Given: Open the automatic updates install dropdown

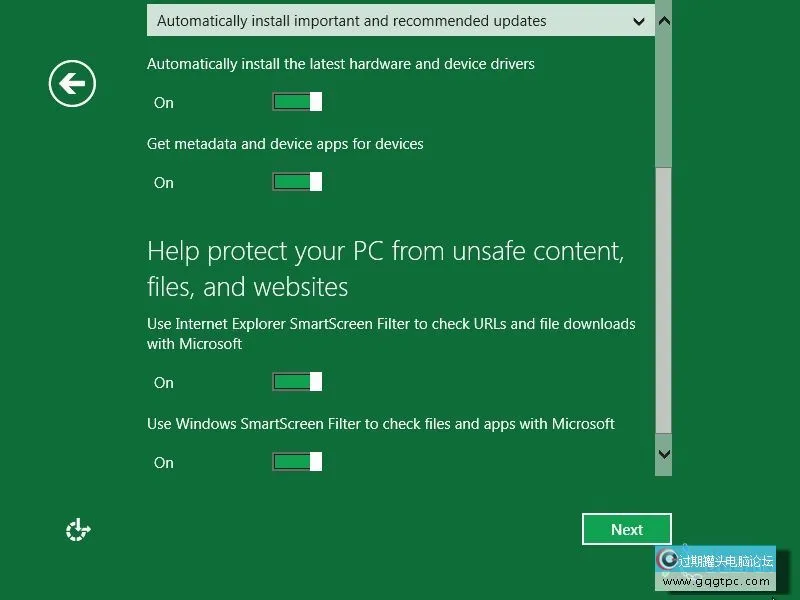Looking at the screenshot, I should pos(400,20).
